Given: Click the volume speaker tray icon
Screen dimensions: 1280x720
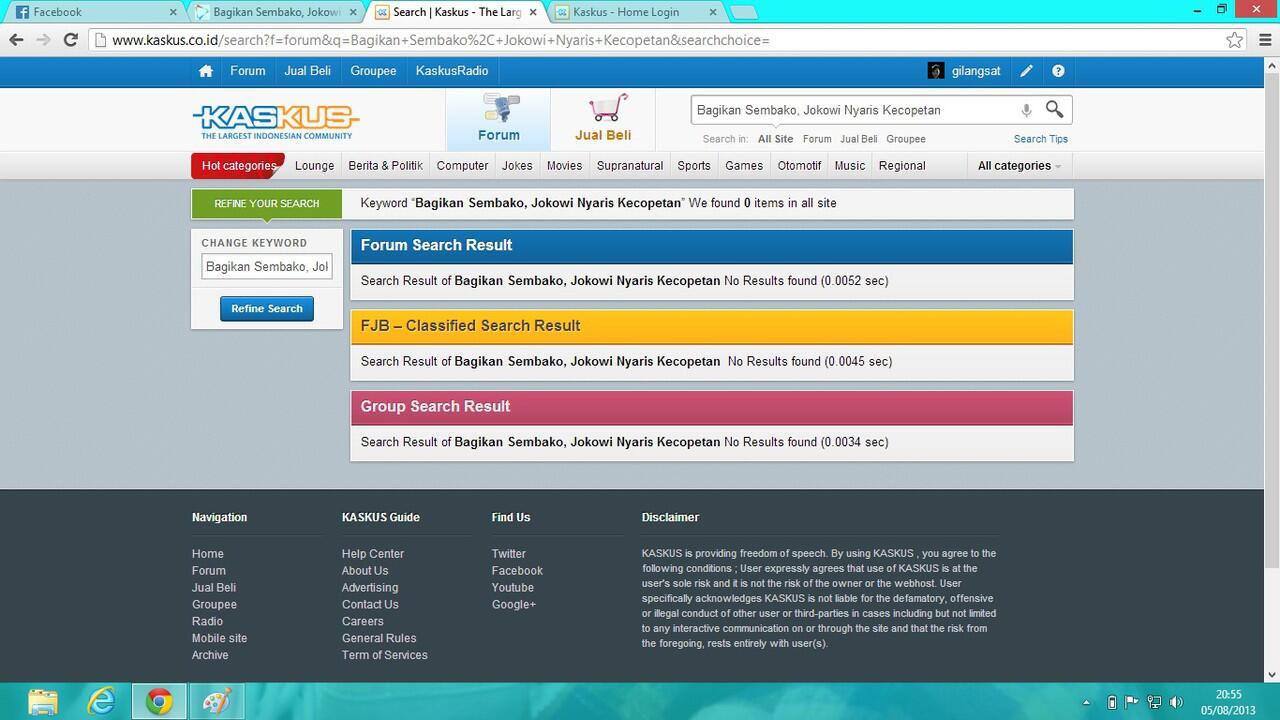Looking at the screenshot, I should [1176, 702].
